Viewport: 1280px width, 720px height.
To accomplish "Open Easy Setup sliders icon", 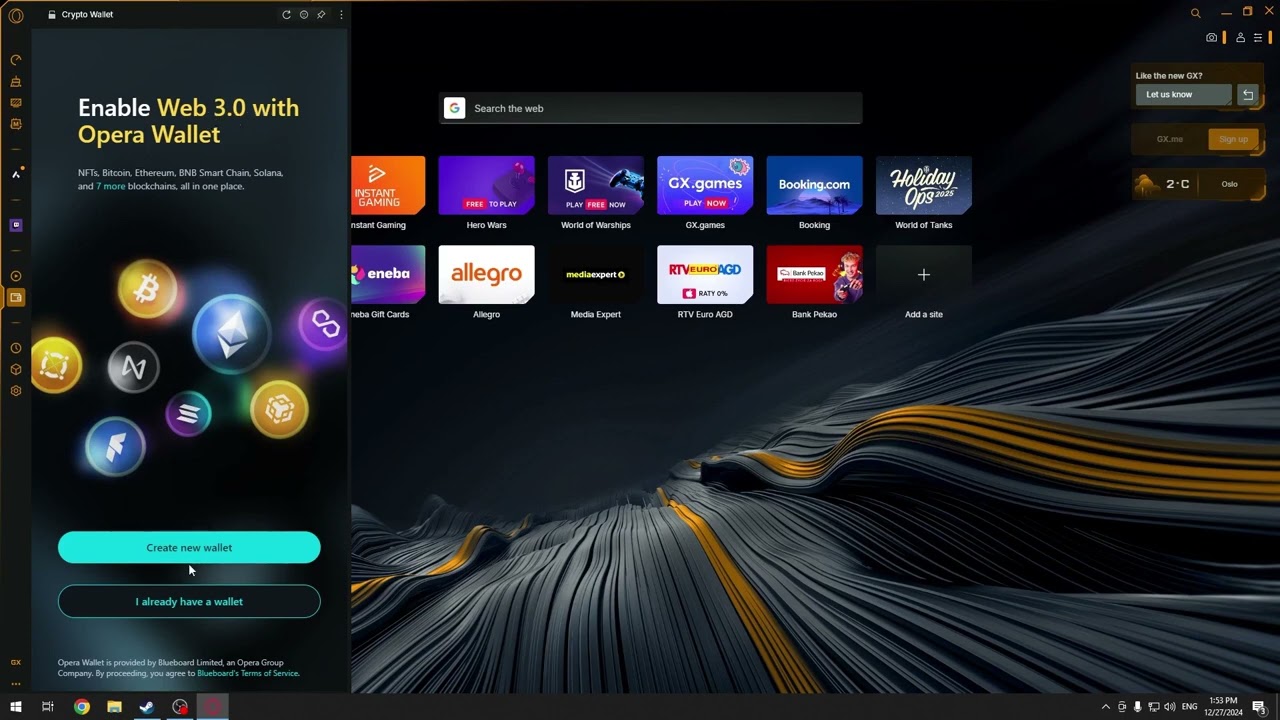I will pyautogui.click(x=1258, y=38).
